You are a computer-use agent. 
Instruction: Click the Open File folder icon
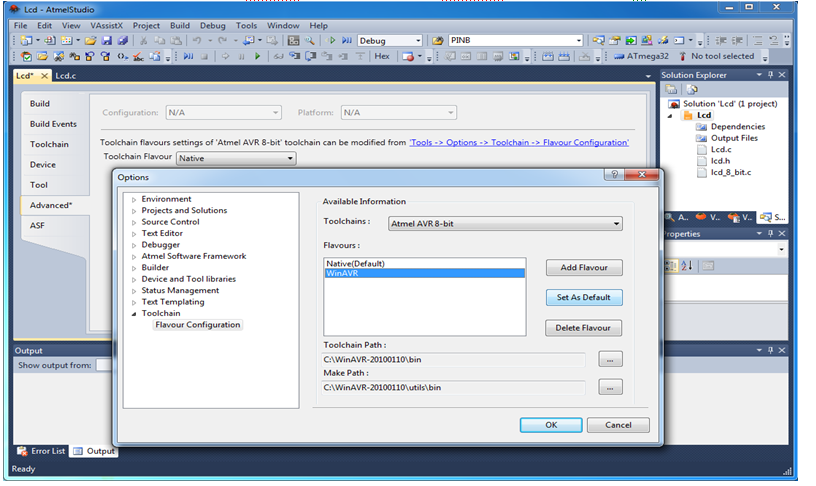[91, 40]
